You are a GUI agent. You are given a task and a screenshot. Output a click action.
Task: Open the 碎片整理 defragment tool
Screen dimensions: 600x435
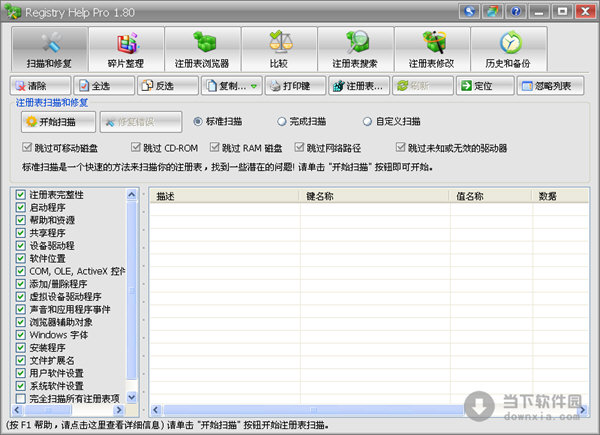(124, 49)
